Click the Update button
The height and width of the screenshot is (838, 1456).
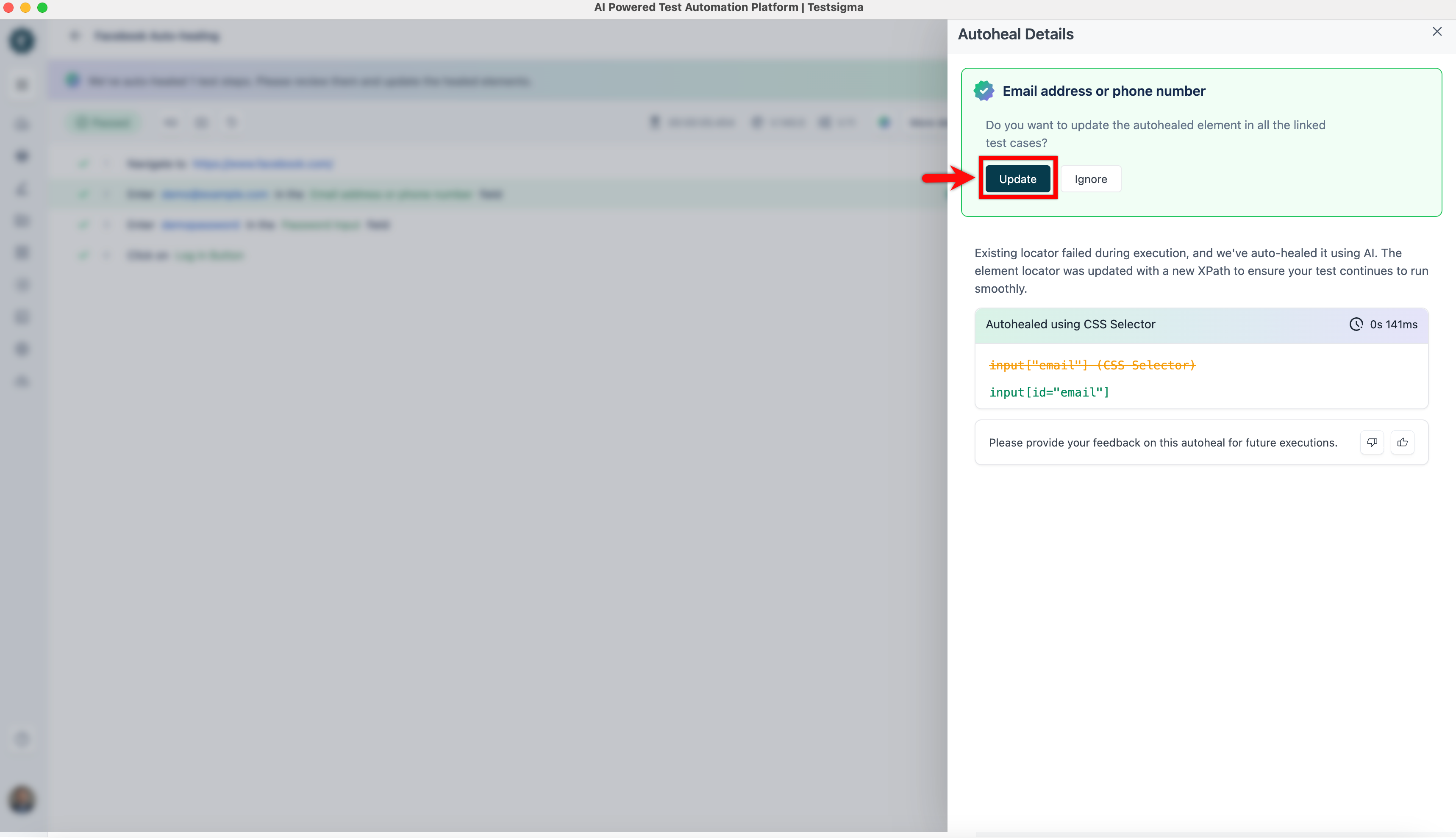click(1017, 179)
